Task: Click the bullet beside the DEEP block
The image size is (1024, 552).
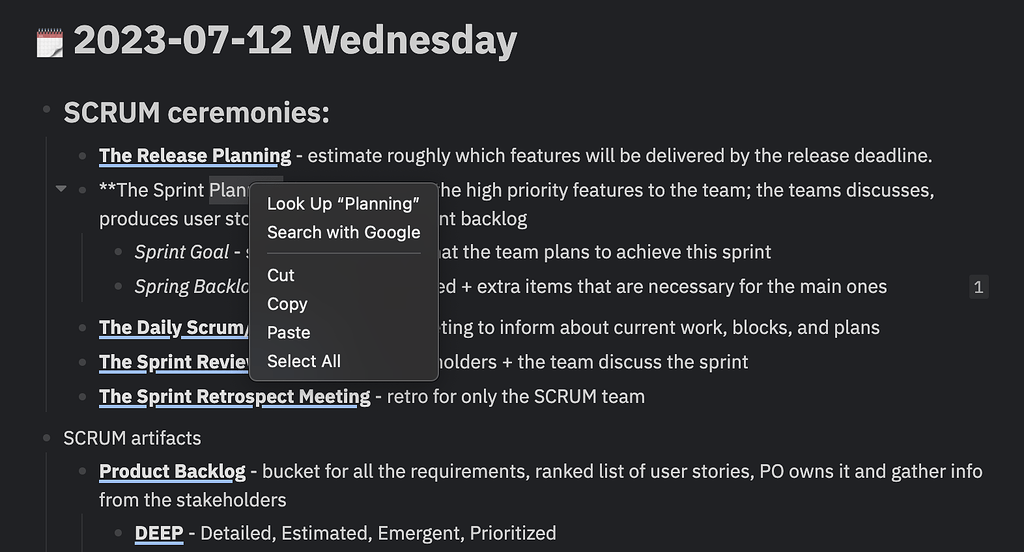Action: click(119, 534)
